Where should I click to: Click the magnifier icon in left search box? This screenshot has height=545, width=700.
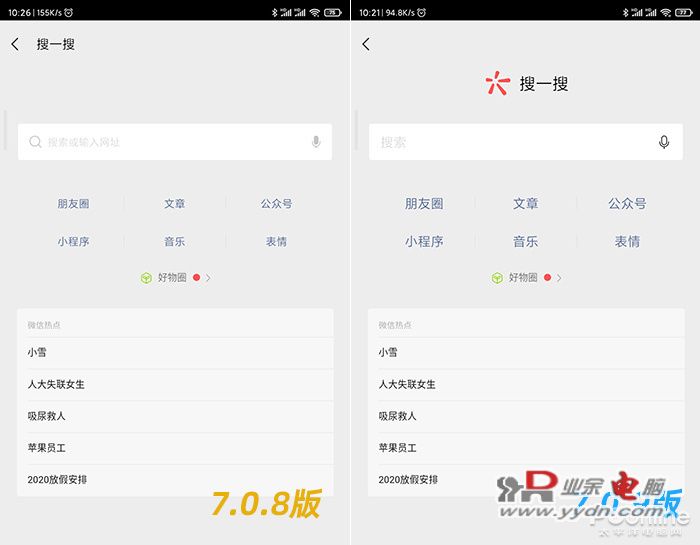click(x=35, y=142)
